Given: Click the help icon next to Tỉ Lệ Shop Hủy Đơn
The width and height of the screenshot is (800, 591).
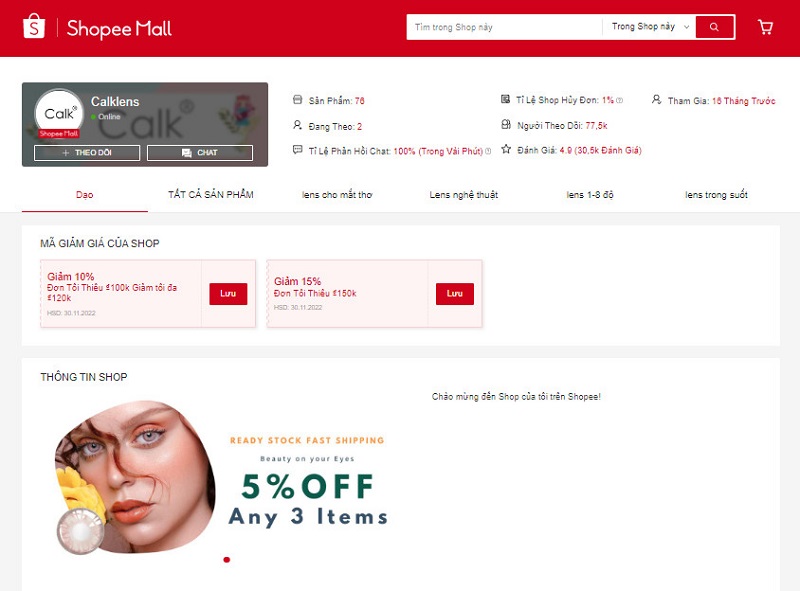Looking at the screenshot, I should 619,101.
